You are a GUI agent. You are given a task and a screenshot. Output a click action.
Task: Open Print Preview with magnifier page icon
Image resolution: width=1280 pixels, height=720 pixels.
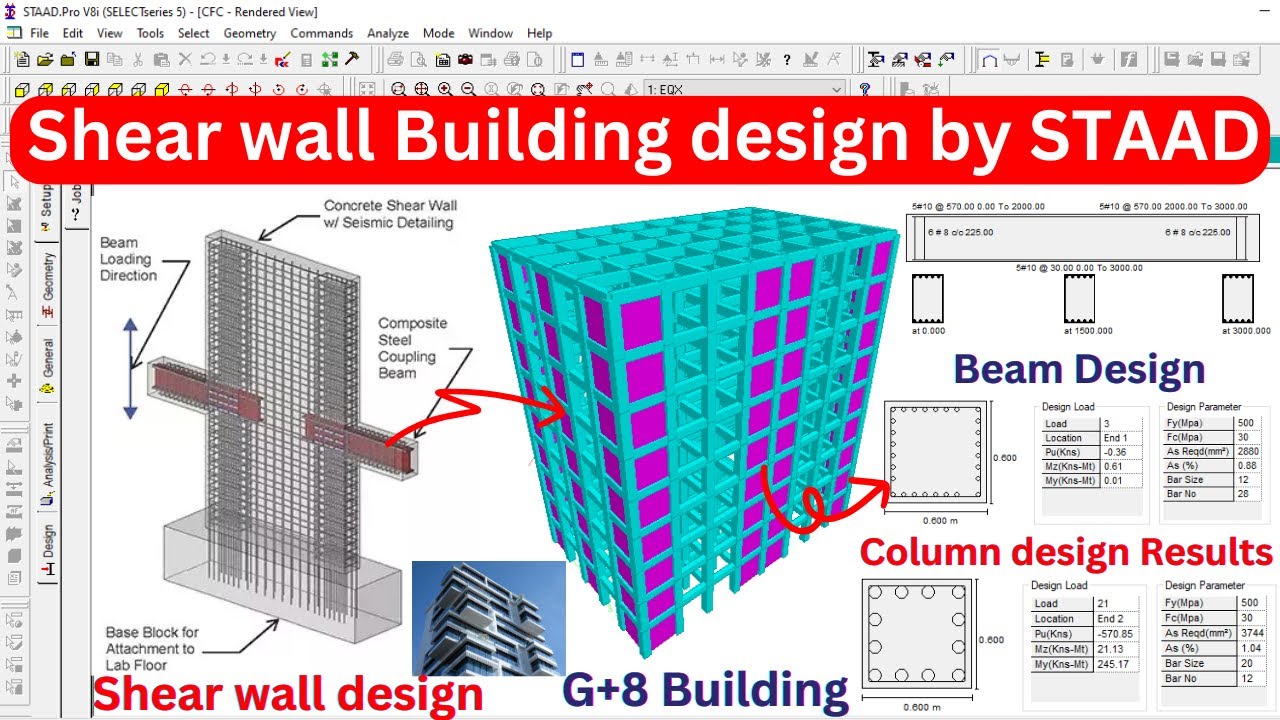[418, 60]
